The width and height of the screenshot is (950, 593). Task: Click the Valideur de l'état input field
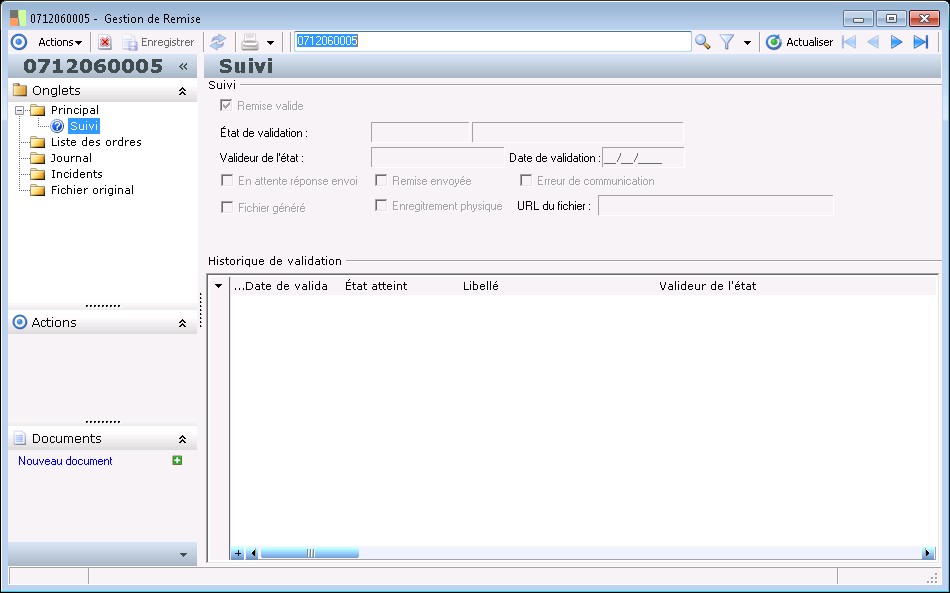coord(437,157)
